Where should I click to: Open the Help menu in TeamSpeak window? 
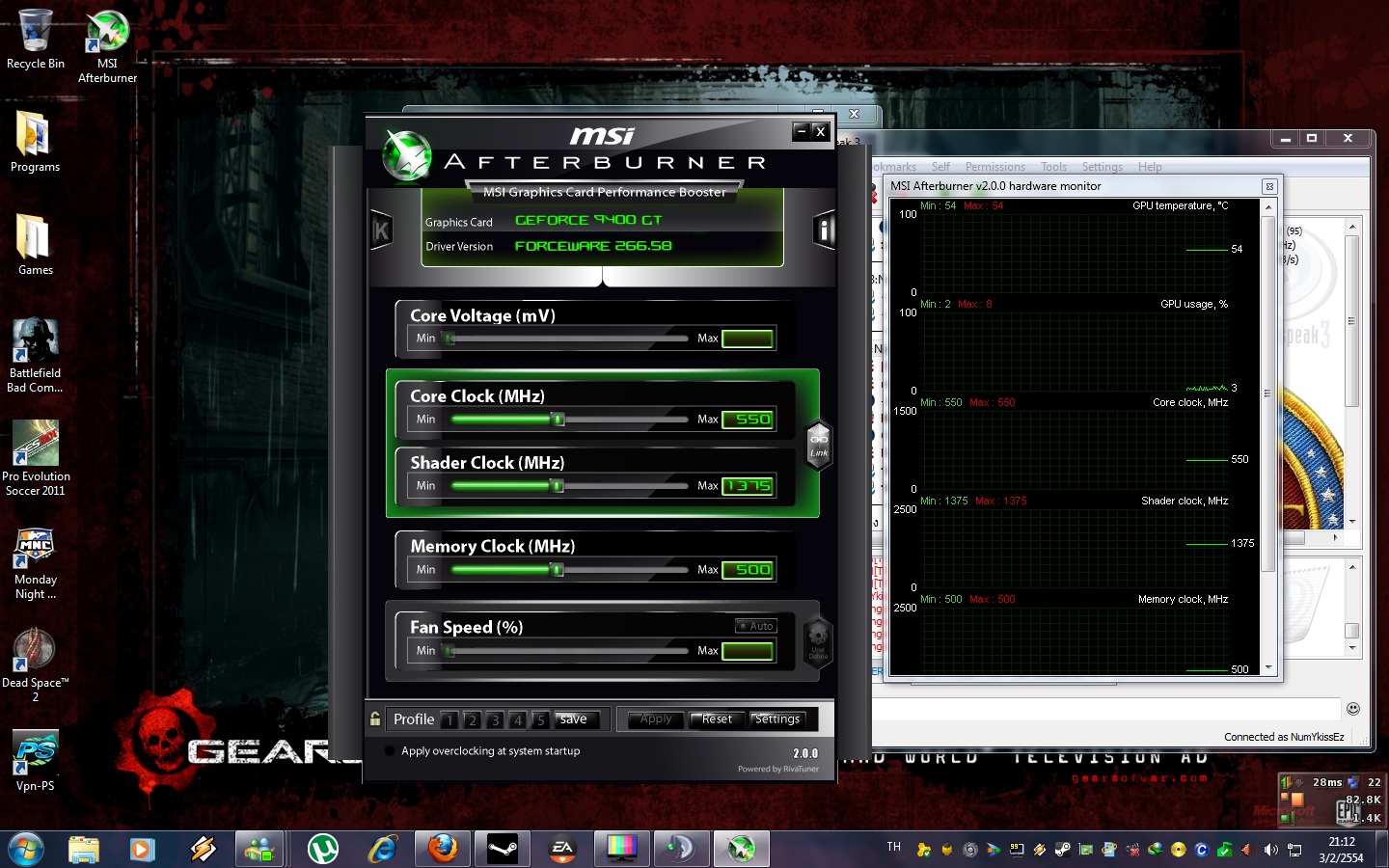point(1150,167)
